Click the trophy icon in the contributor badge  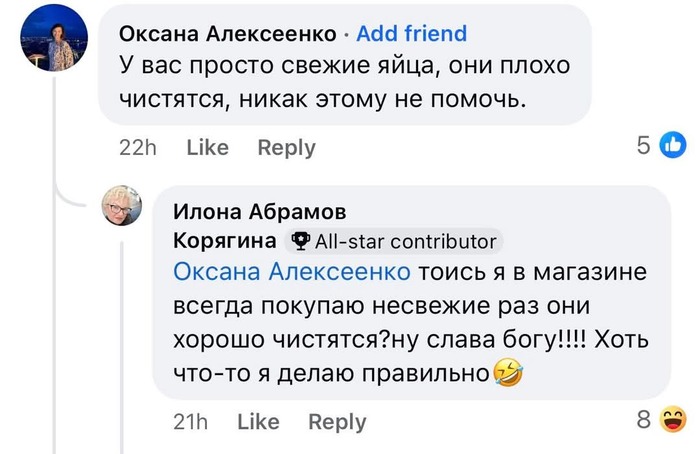(x=299, y=241)
